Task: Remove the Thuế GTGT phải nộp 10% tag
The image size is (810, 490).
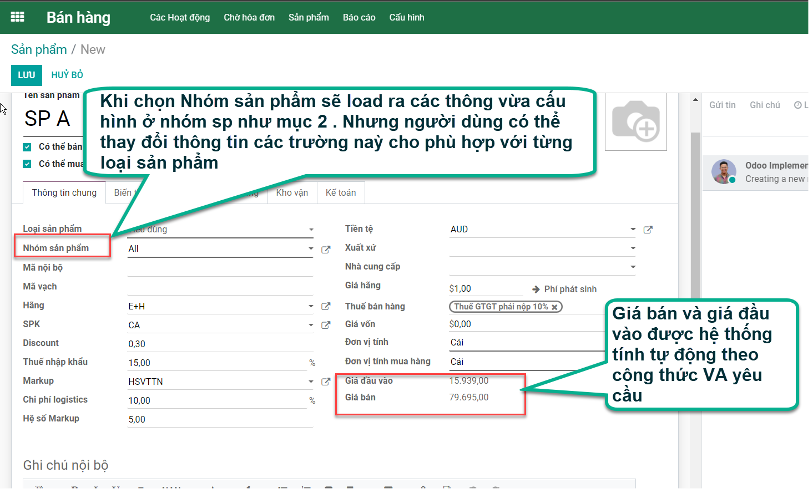Action: click(x=554, y=306)
